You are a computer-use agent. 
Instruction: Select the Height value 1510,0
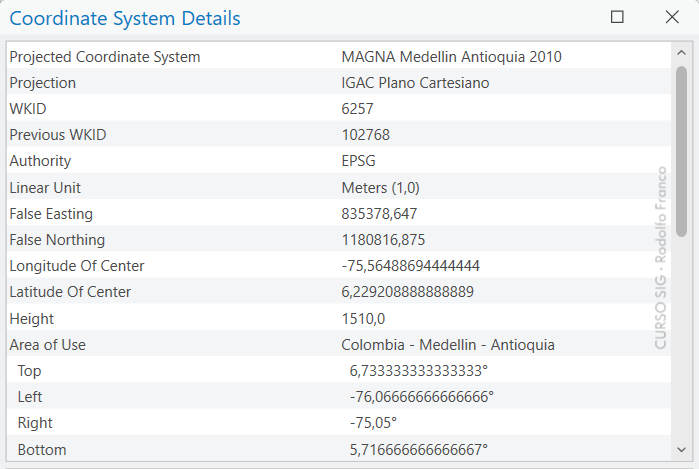(x=363, y=319)
